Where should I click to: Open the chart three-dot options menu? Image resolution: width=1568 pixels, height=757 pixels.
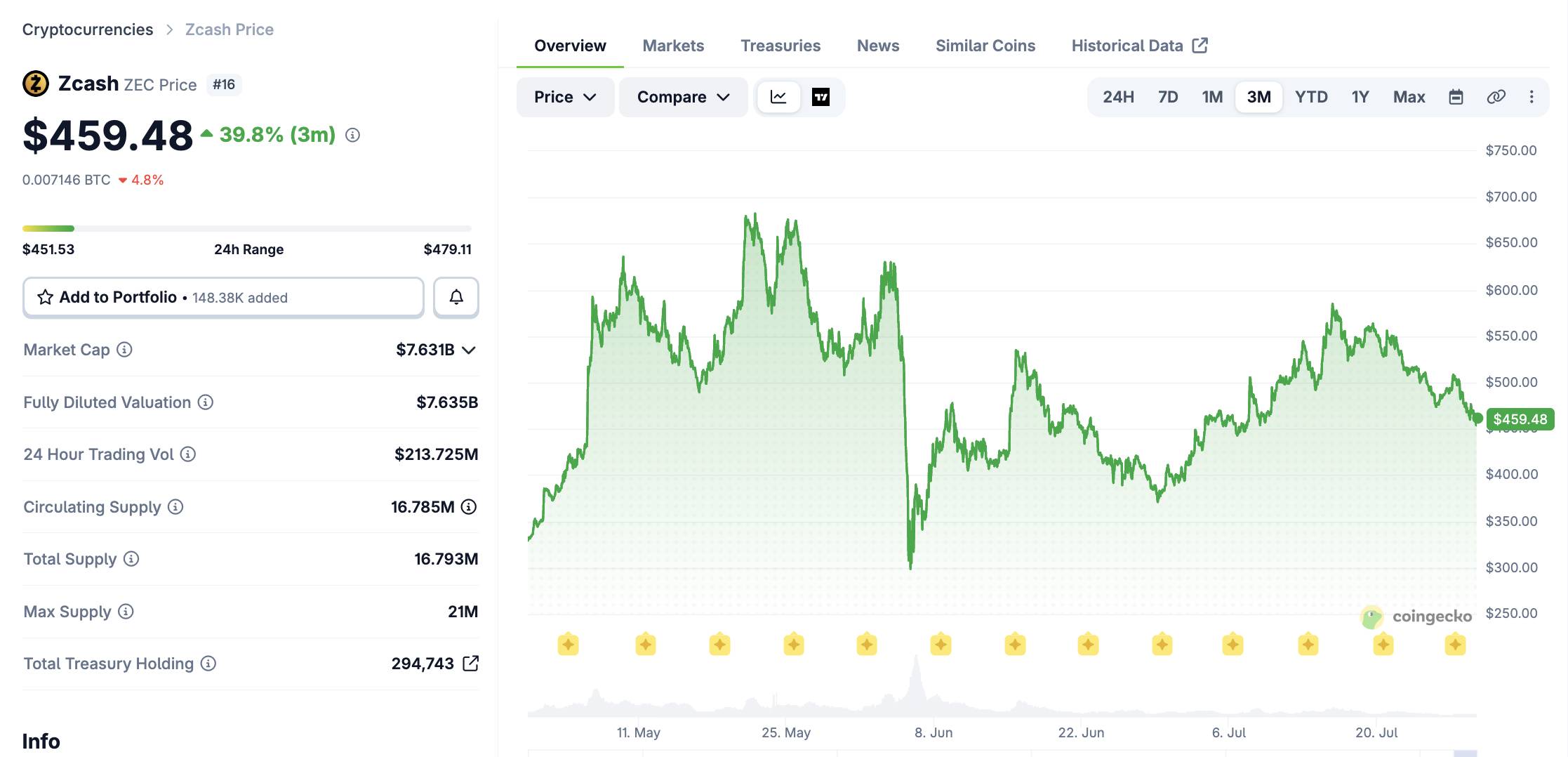[x=1532, y=97]
